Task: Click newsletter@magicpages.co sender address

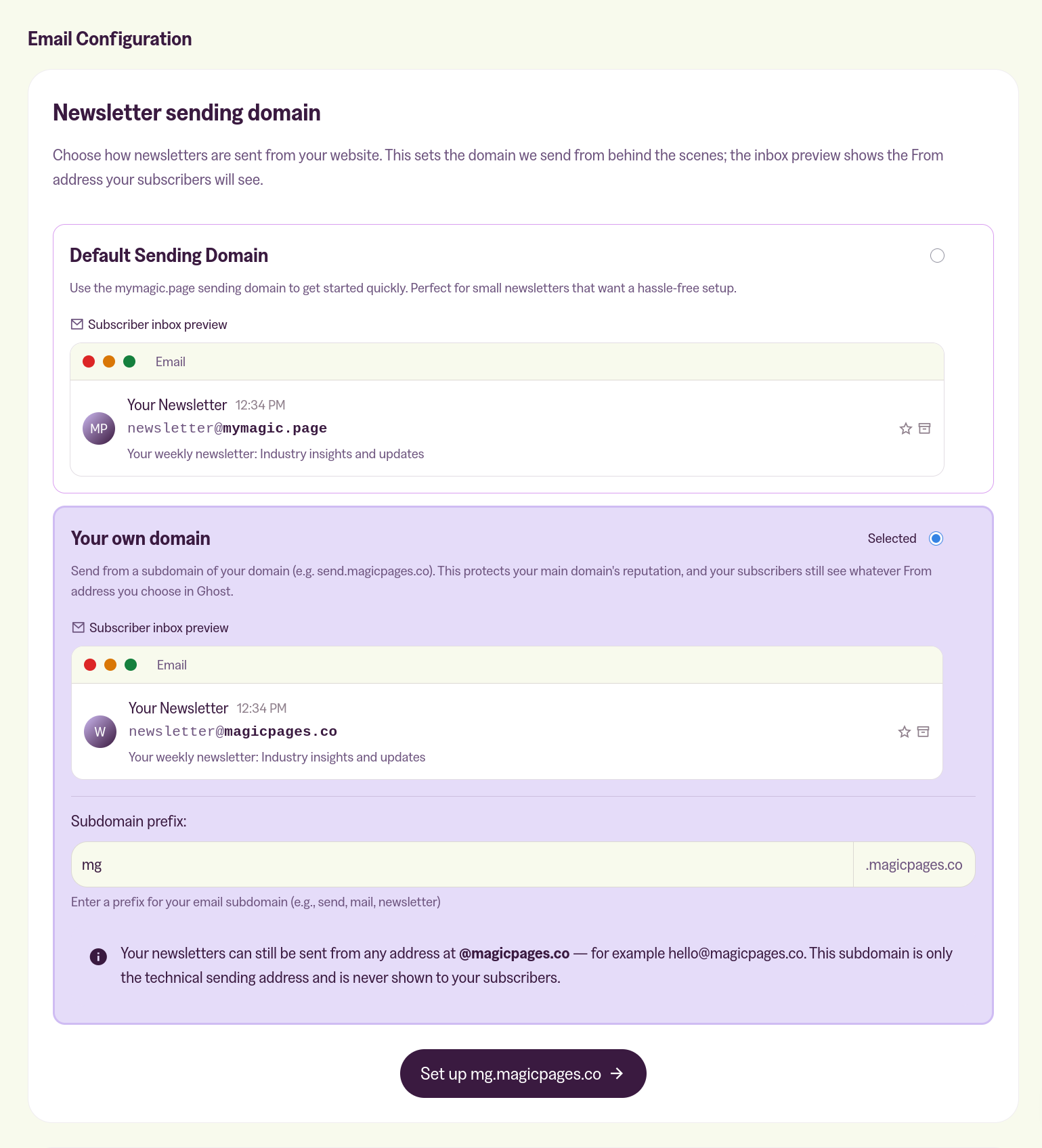Action: (x=233, y=732)
